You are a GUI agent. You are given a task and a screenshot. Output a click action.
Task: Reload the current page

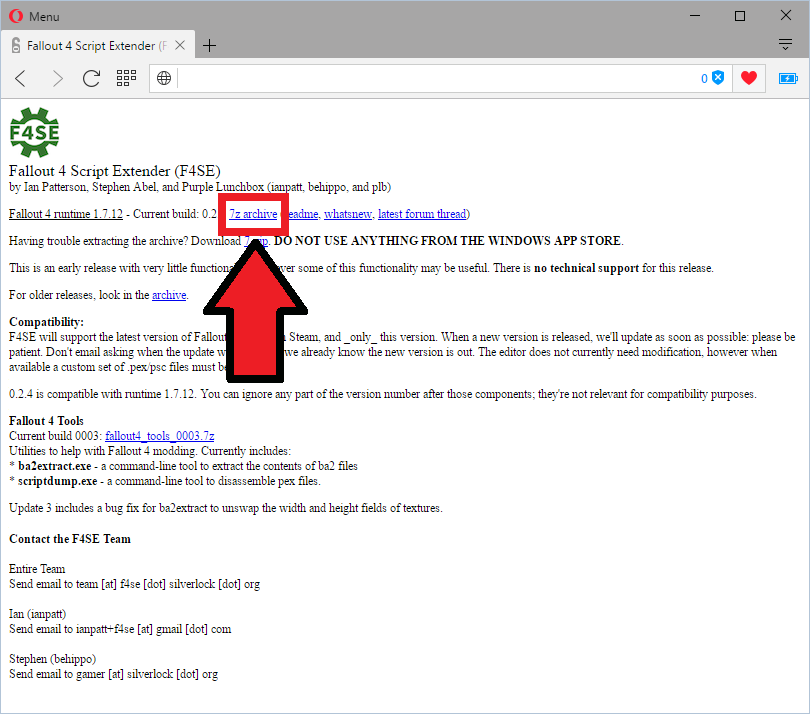point(91,79)
